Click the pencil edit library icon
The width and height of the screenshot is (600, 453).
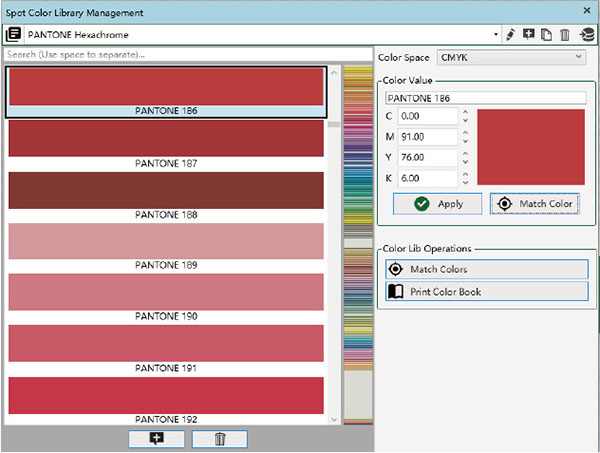click(511, 34)
